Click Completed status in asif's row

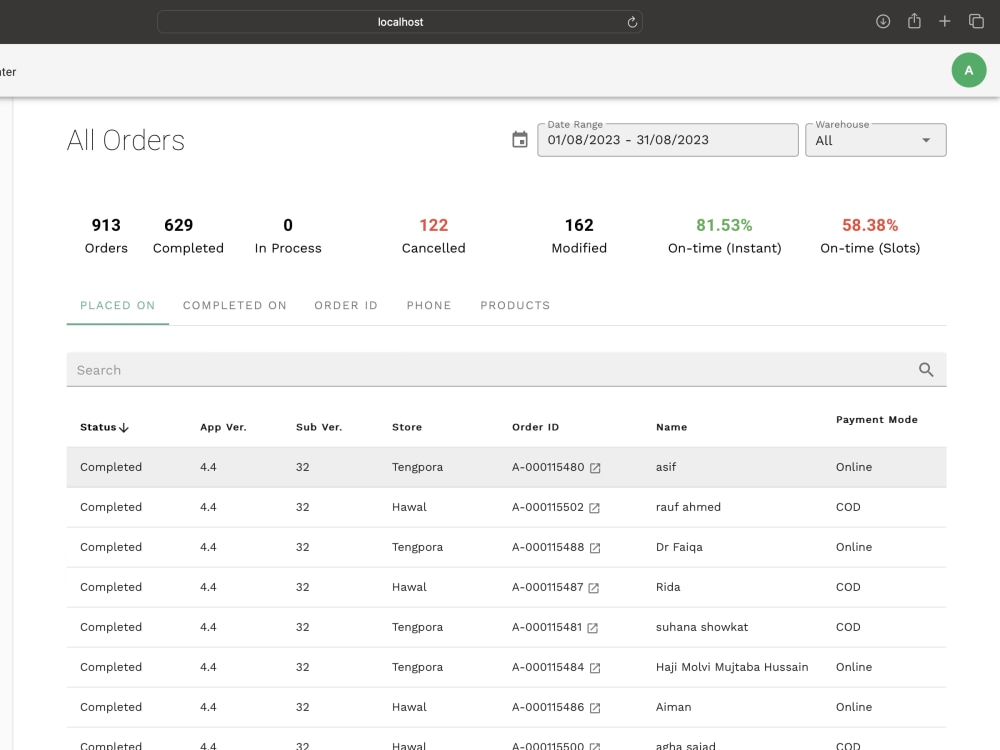(x=111, y=467)
